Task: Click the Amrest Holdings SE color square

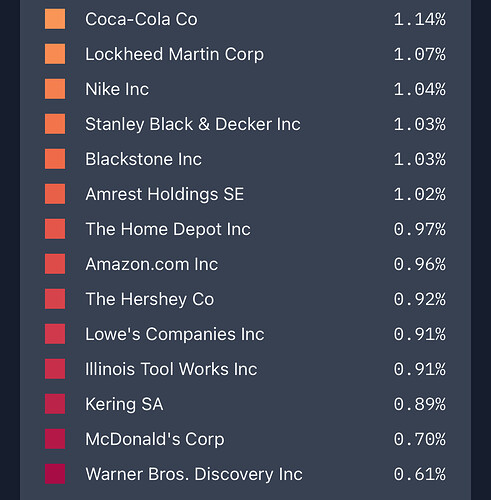Action: tap(55, 194)
